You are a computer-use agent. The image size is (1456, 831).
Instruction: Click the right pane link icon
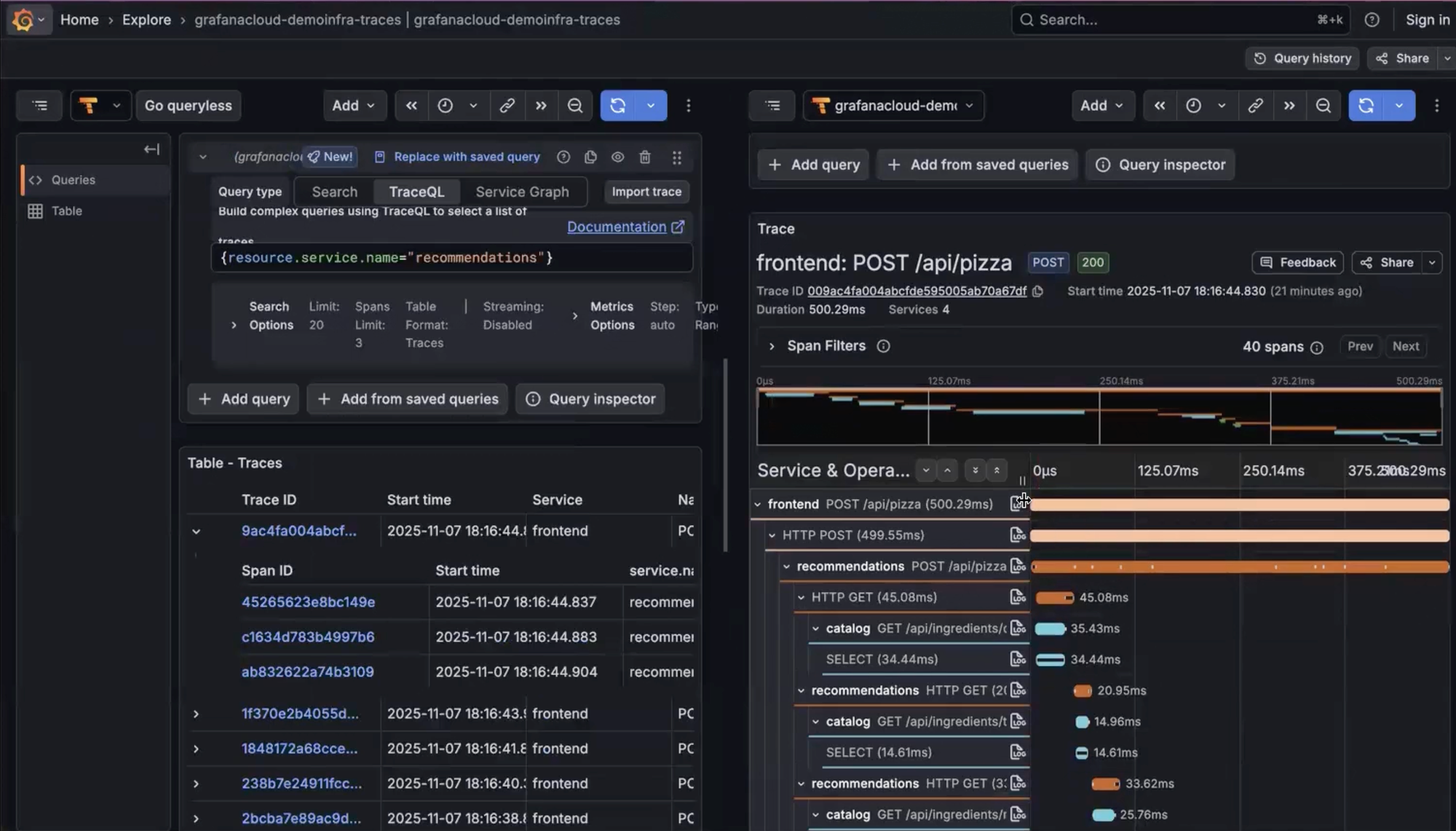coord(1255,106)
